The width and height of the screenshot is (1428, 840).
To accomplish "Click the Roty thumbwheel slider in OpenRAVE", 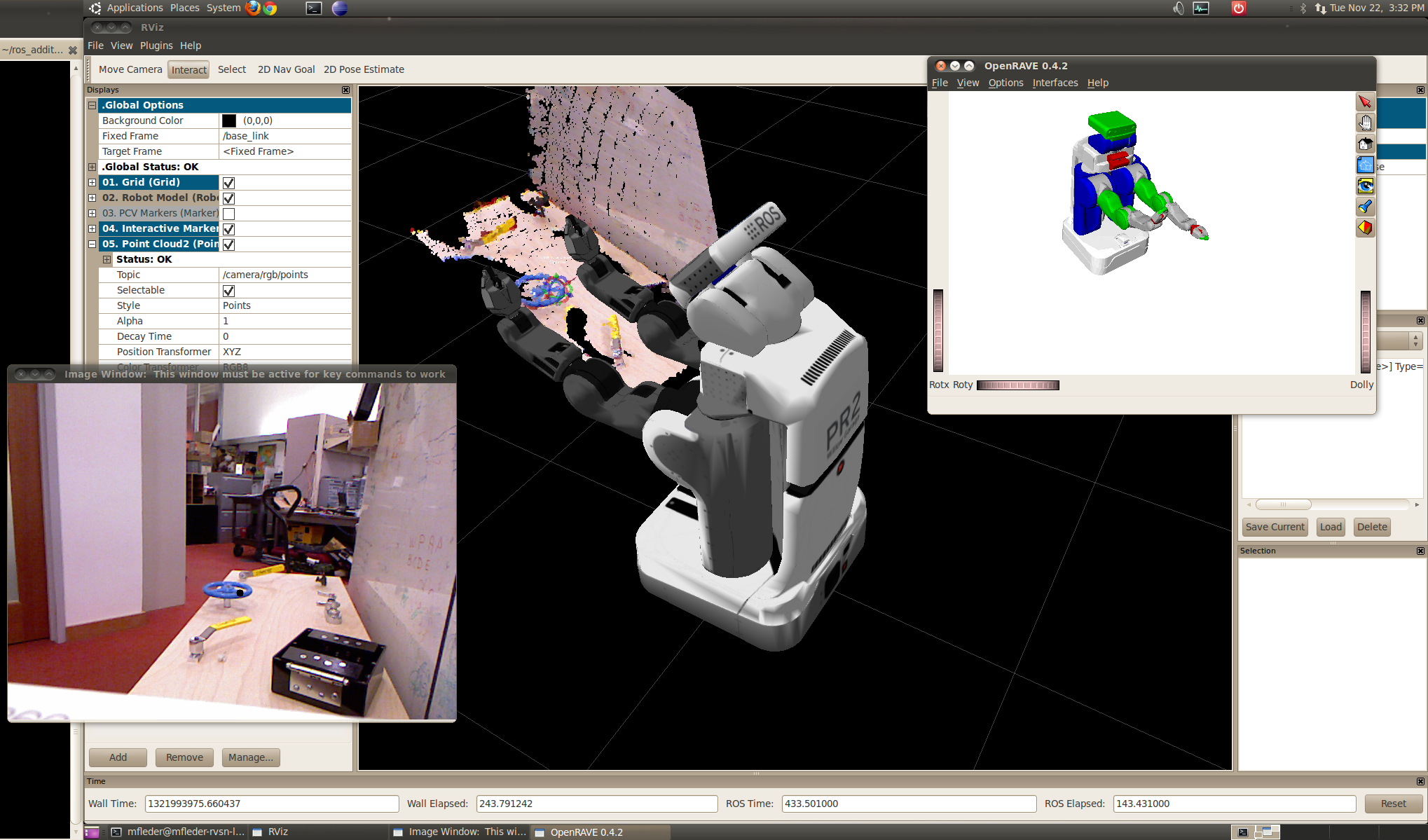I will 1018,385.
